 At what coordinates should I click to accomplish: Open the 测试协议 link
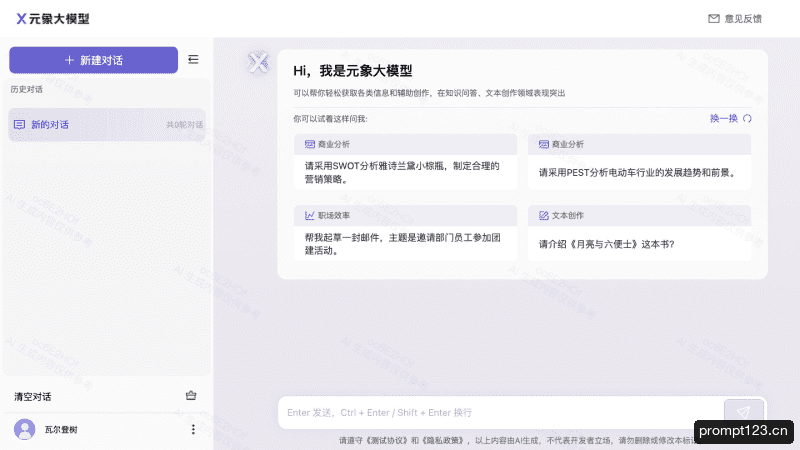[386, 440]
